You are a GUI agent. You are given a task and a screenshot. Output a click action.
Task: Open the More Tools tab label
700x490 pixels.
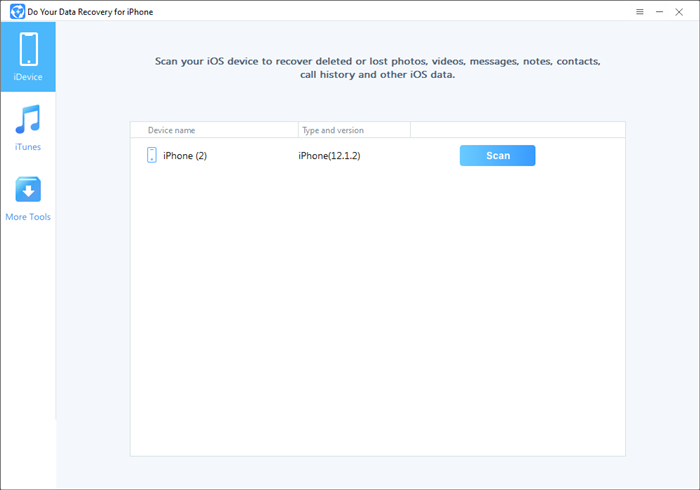pyautogui.click(x=28, y=217)
